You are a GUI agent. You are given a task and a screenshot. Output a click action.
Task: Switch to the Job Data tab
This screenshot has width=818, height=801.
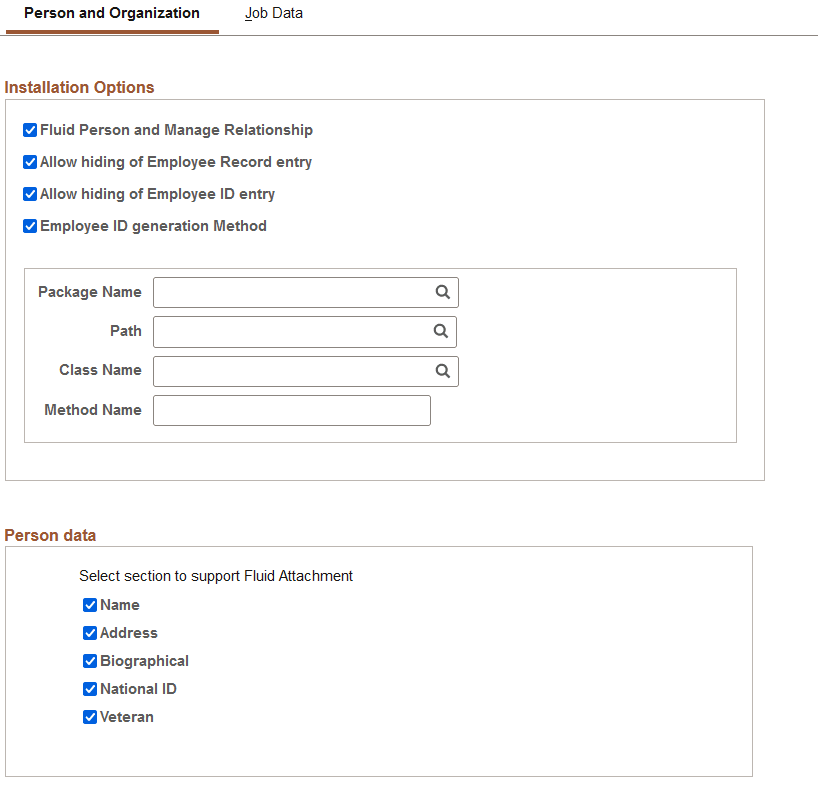[273, 13]
